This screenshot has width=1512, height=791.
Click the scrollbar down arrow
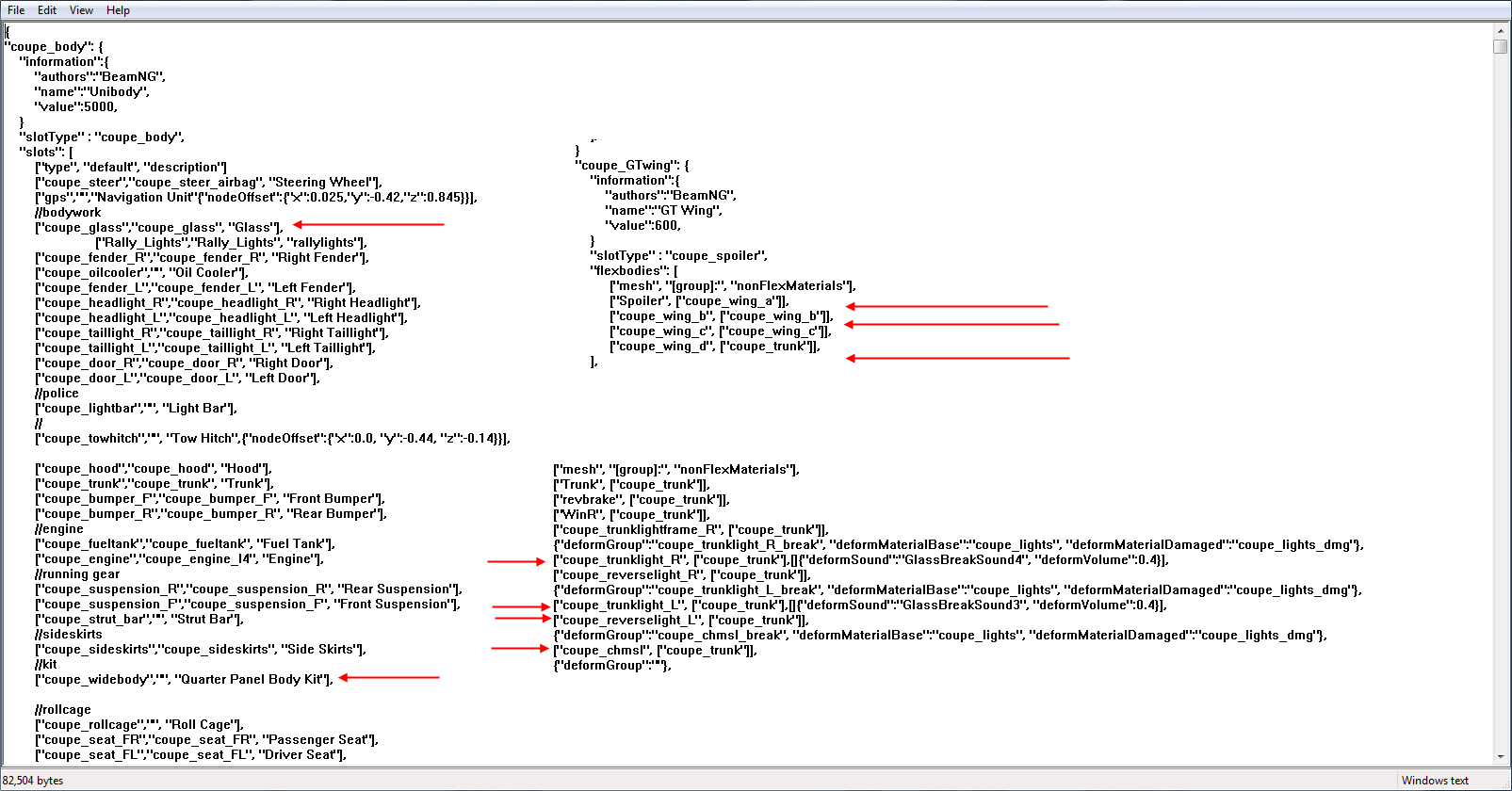tap(1501, 757)
